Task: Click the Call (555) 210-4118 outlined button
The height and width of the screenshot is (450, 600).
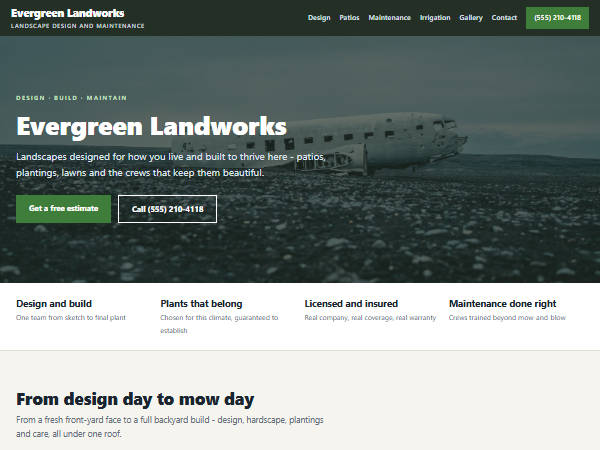Action: pos(167,209)
